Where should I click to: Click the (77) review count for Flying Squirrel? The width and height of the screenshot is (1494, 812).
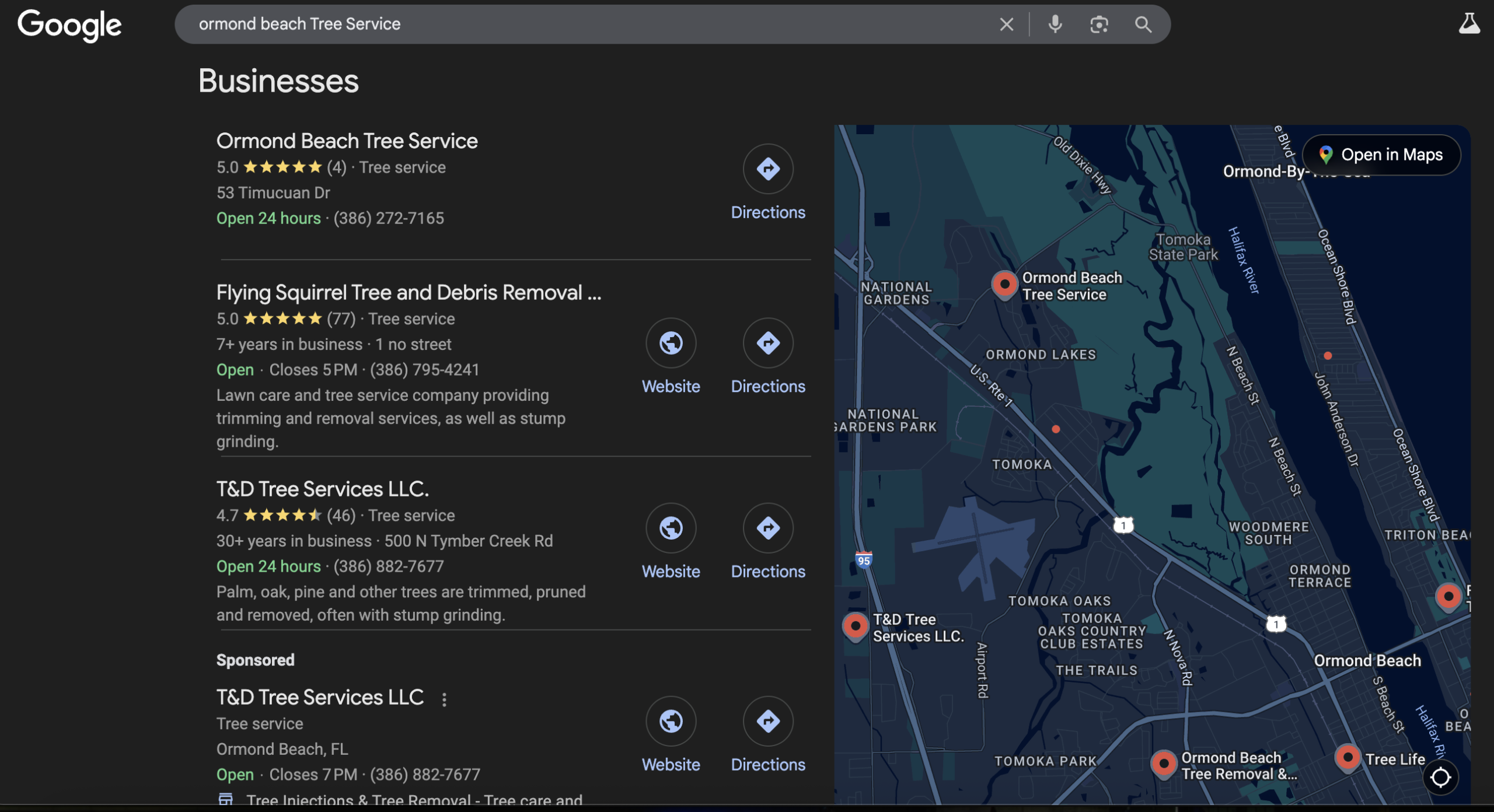click(341, 319)
